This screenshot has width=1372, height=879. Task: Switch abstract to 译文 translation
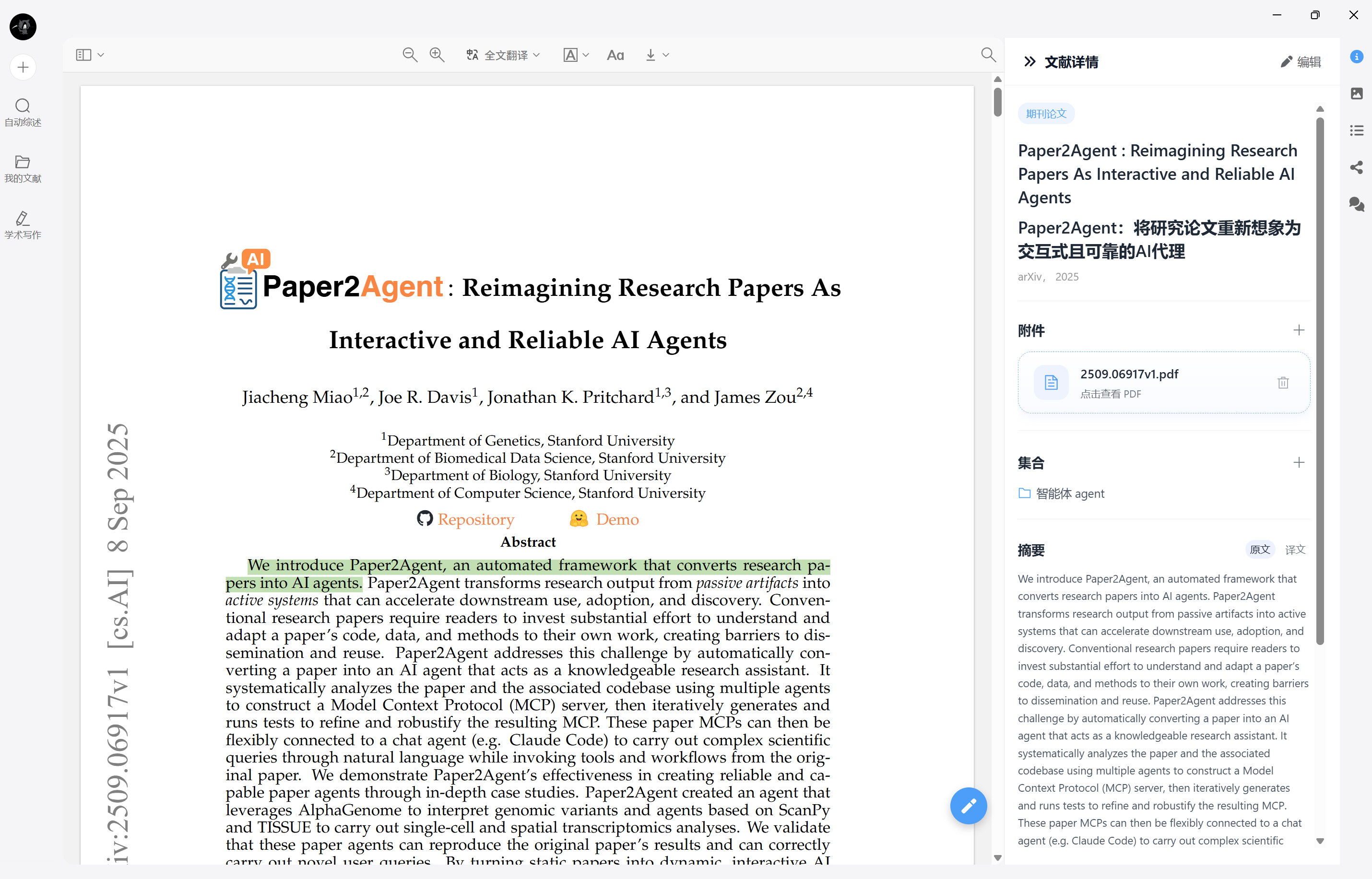(1294, 549)
